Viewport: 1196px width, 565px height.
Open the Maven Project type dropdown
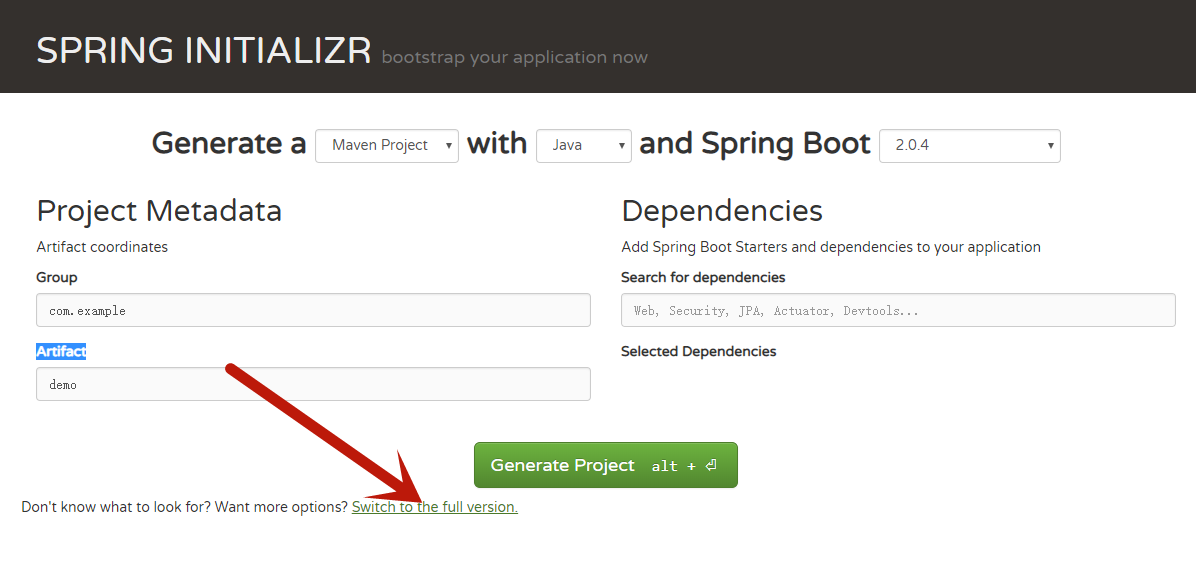tap(387, 146)
